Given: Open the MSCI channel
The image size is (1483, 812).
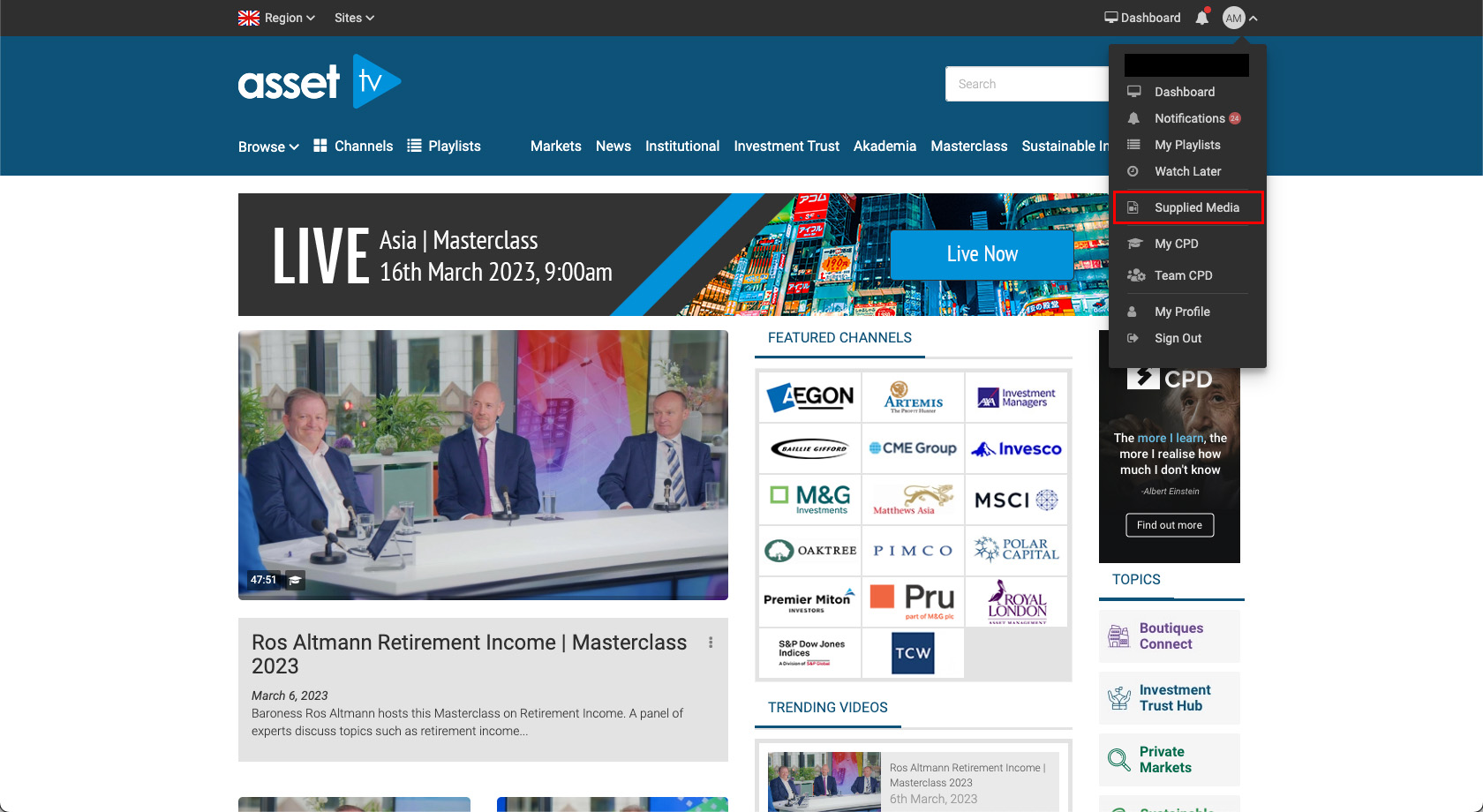Looking at the screenshot, I should [x=1016, y=500].
